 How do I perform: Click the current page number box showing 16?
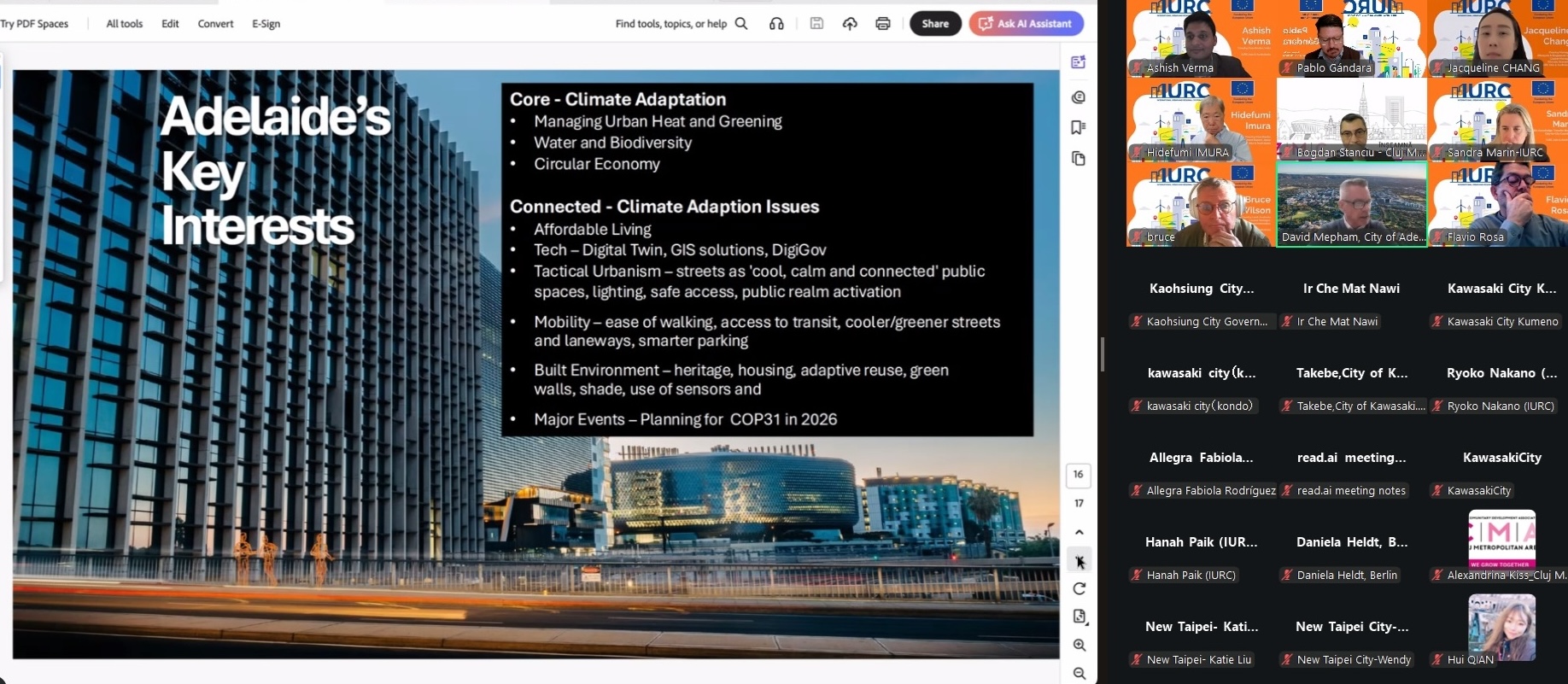pos(1079,475)
